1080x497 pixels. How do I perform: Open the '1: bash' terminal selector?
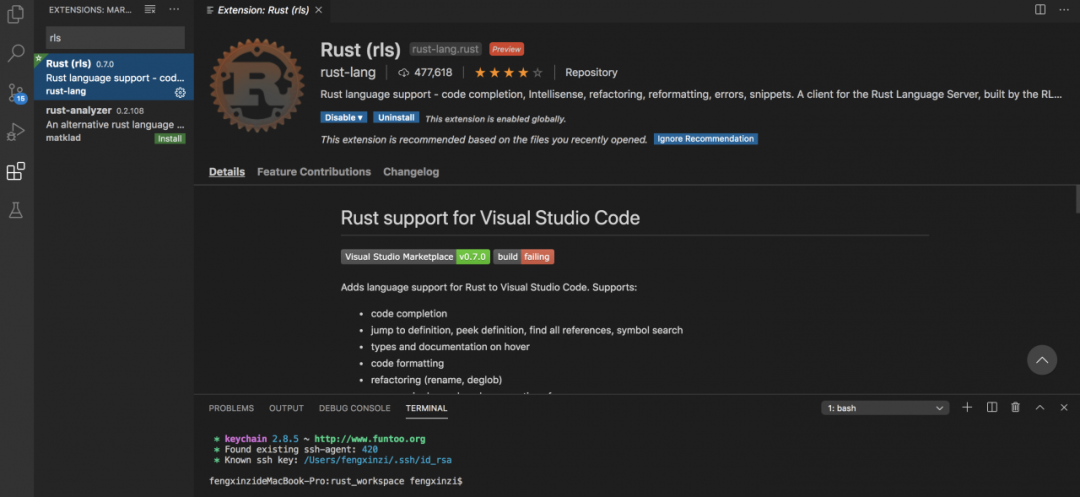pos(885,408)
